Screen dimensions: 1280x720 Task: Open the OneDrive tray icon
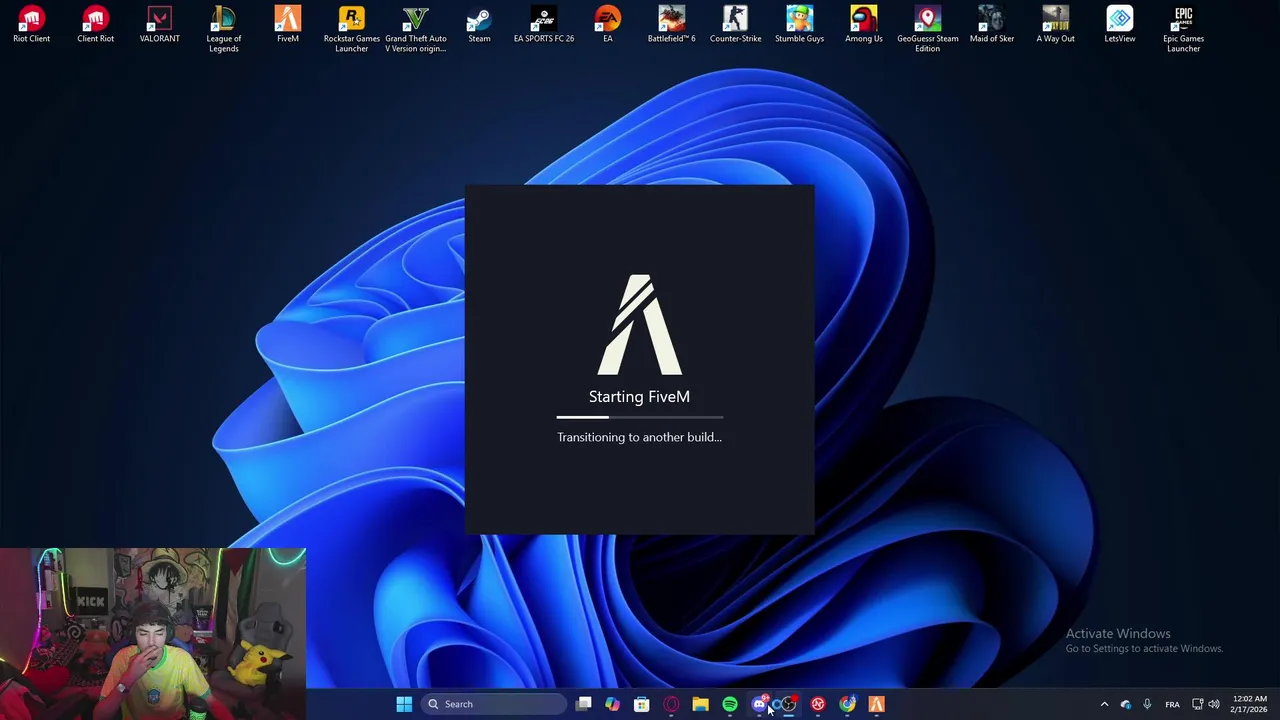1126,704
